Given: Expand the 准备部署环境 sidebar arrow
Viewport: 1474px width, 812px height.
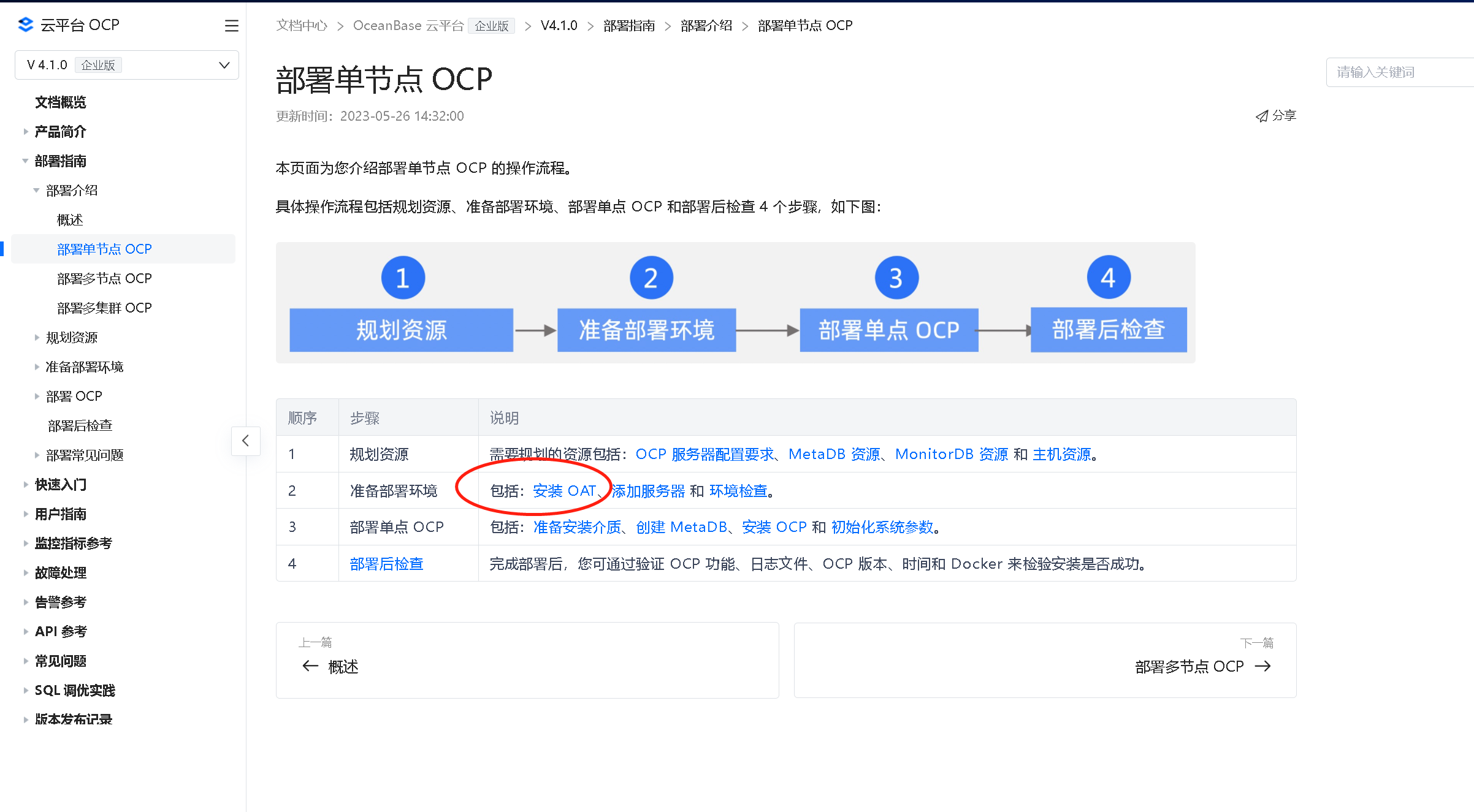Looking at the screenshot, I should pyautogui.click(x=37, y=367).
